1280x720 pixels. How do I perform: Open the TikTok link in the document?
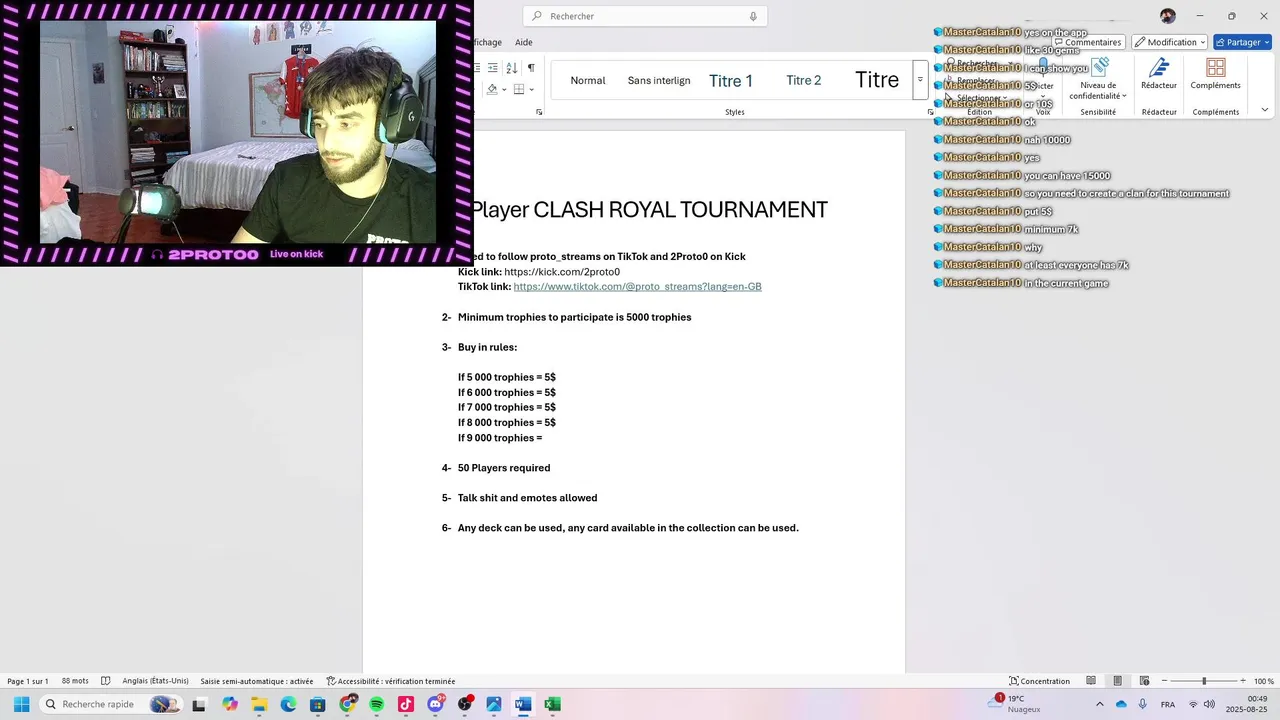(x=637, y=287)
